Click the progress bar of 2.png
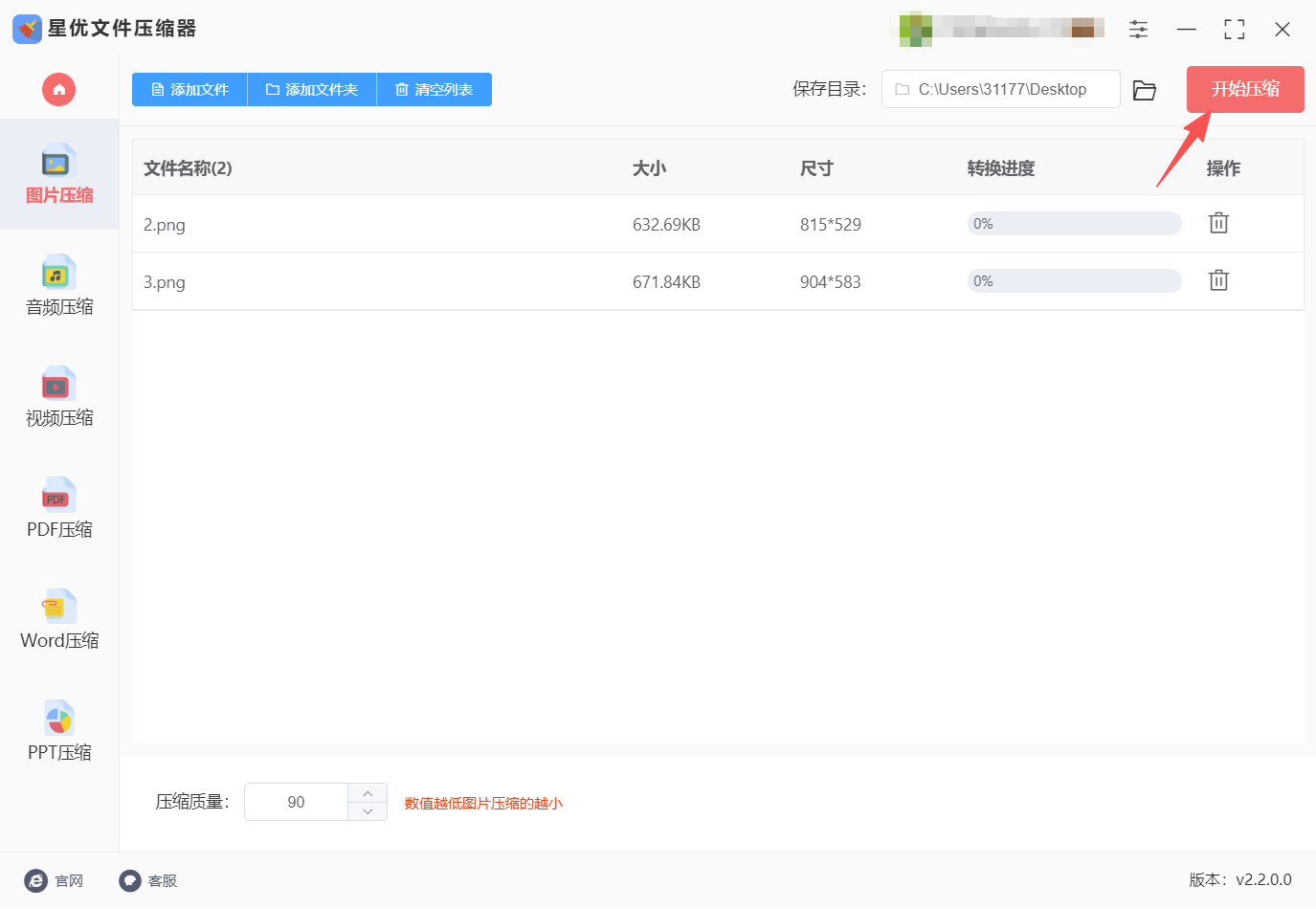The image size is (1316, 909). (1073, 223)
